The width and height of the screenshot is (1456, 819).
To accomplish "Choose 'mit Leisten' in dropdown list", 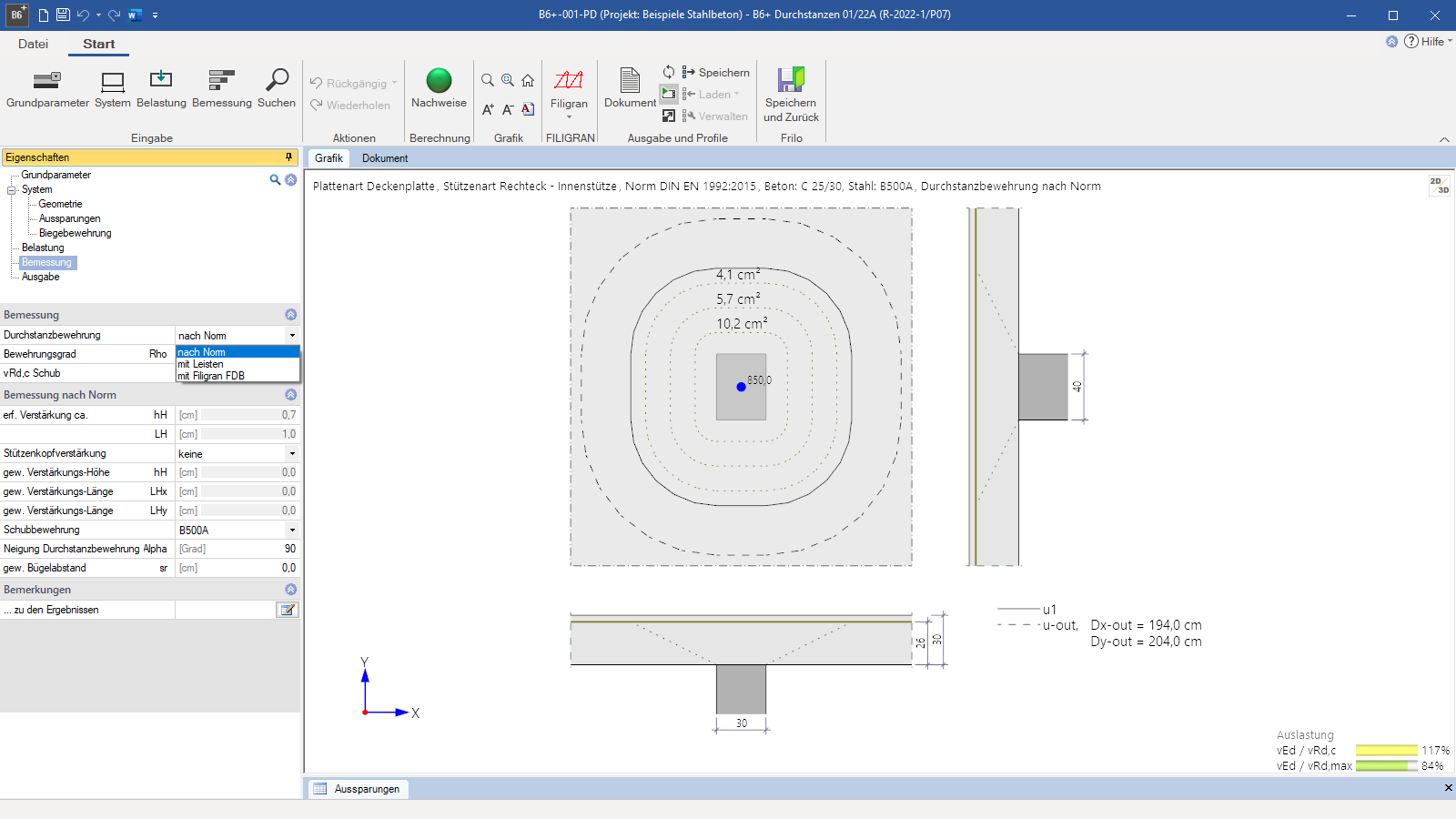I will (x=238, y=364).
